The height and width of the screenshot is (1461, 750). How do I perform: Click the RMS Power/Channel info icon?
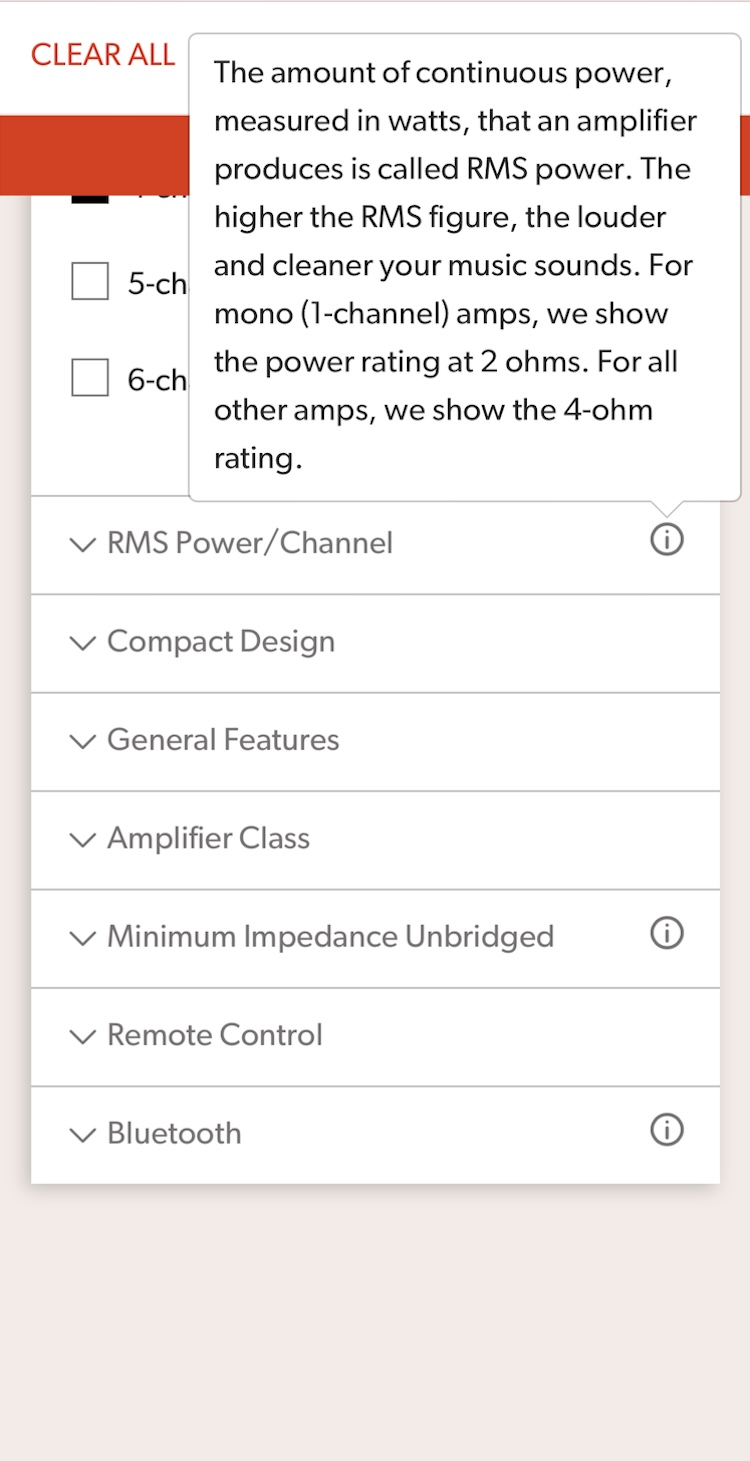coord(667,541)
